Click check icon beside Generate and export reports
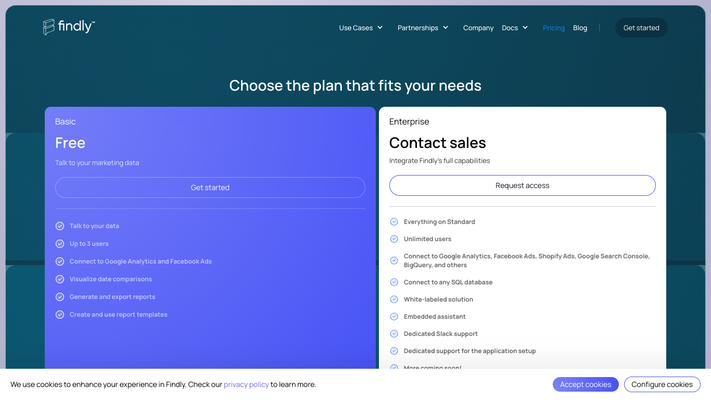Viewport: 711px width, 400px height. [60, 297]
